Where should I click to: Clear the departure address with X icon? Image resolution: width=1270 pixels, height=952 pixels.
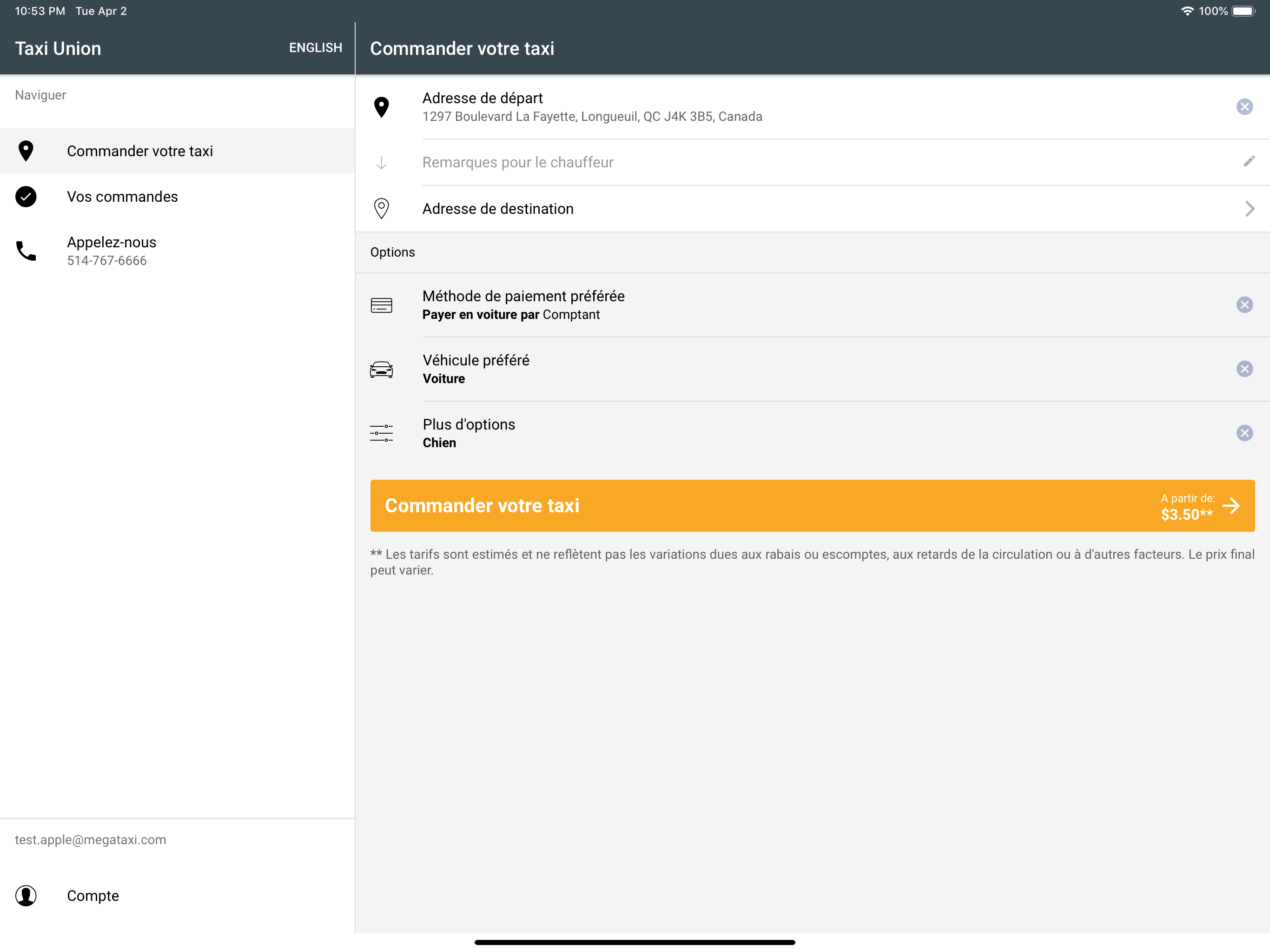coord(1244,107)
